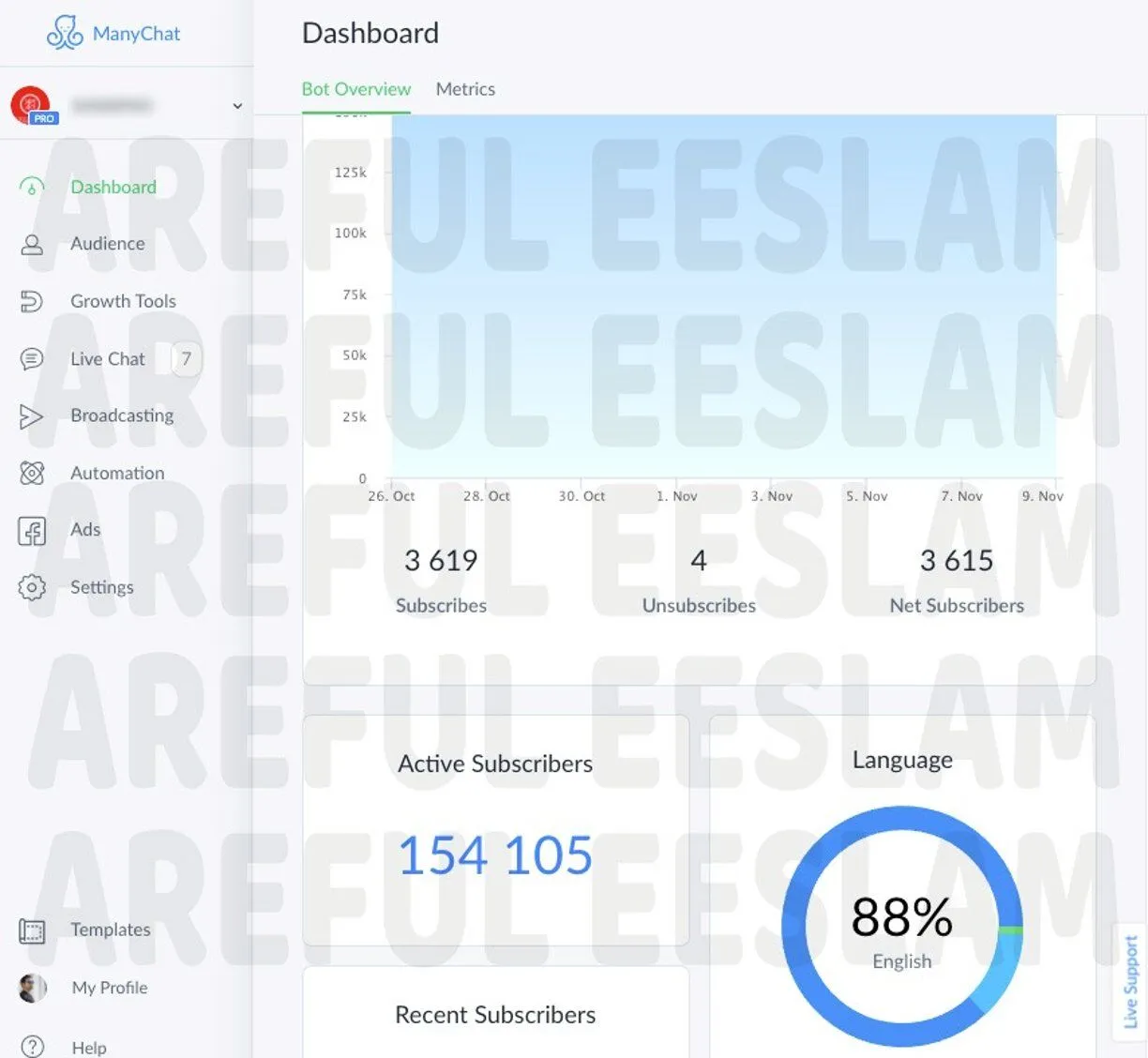The height and width of the screenshot is (1058, 1148).
Task: Switch to the Bot Overview tab
Action: [356, 89]
